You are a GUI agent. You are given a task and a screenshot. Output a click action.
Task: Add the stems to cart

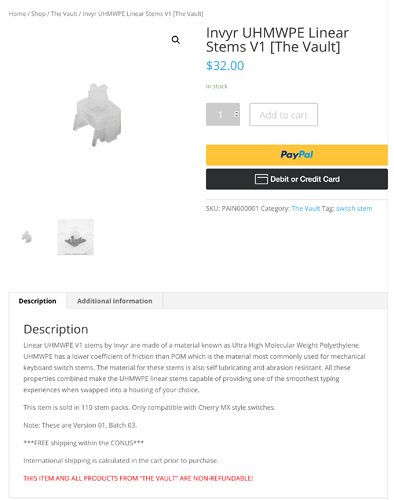[x=284, y=115]
